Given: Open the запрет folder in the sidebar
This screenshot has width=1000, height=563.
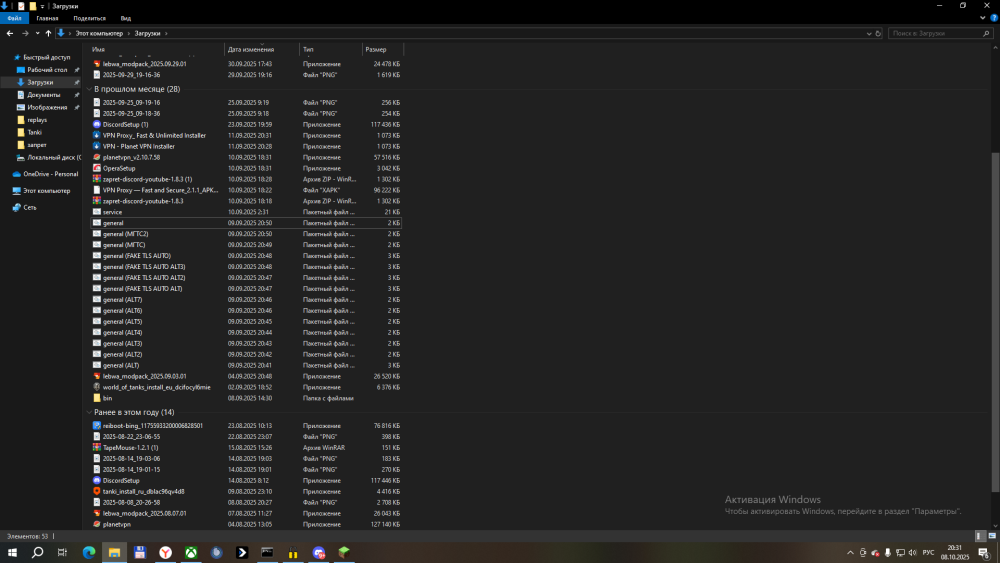Looking at the screenshot, I should [x=32, y=145].
